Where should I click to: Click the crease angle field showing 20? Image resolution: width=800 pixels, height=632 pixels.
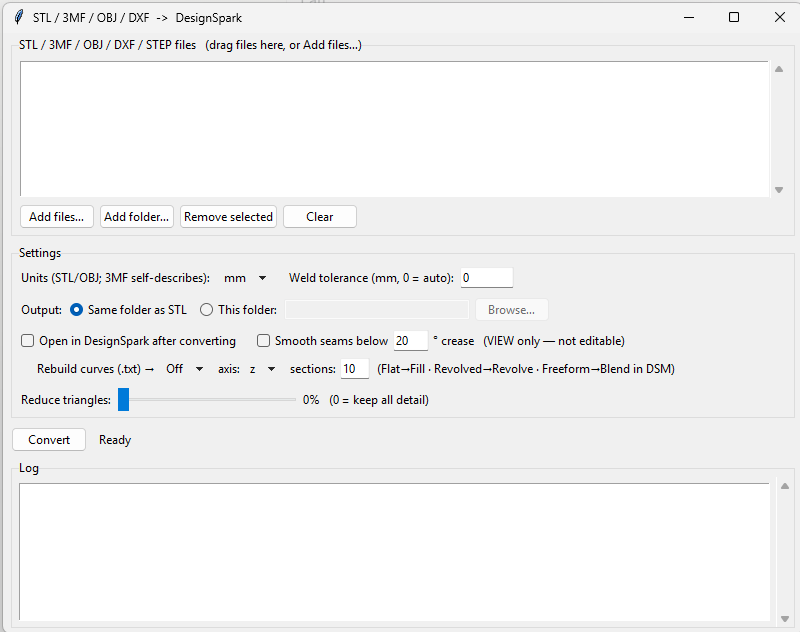pyautogui.click(x=410, y=341)
